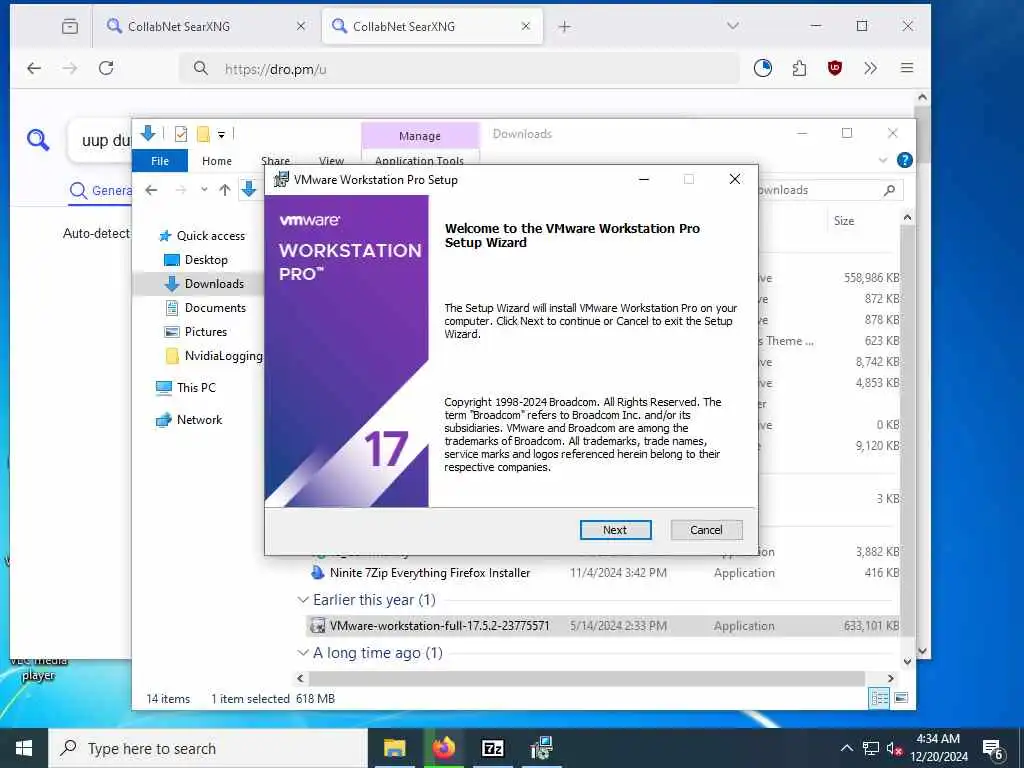The image size is (1024, 768).
Task: Open Application Tools ribbon tab
Action: (419, 161)
